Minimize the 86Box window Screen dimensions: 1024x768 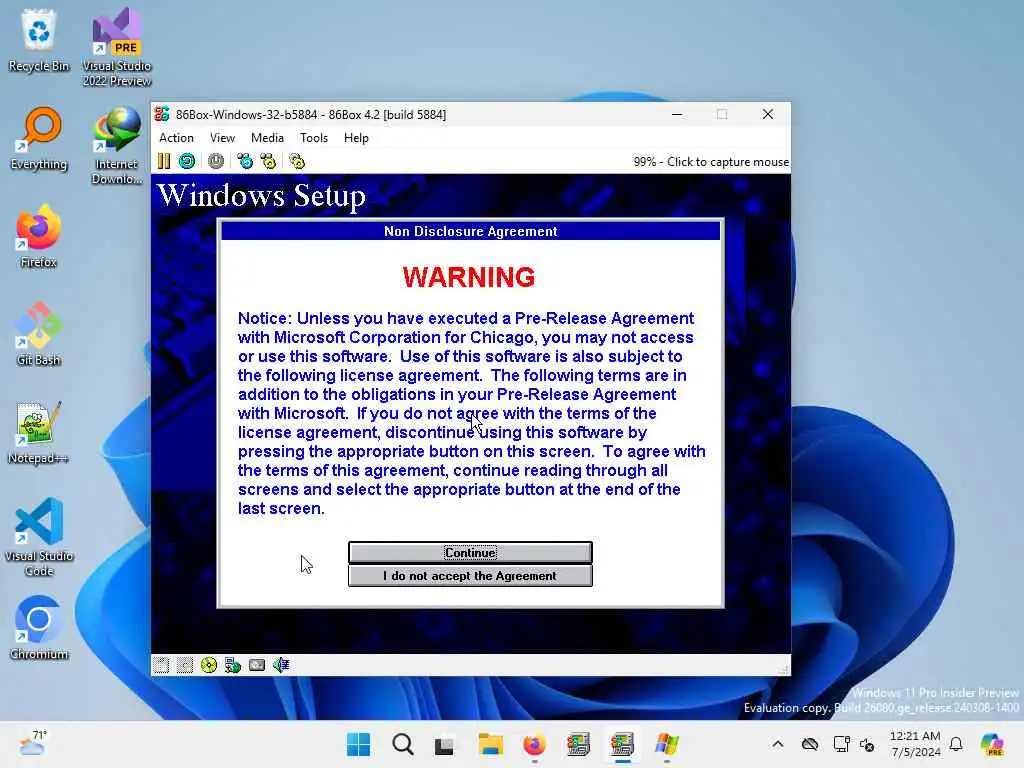pyautogui.click(x=677, y=114)
